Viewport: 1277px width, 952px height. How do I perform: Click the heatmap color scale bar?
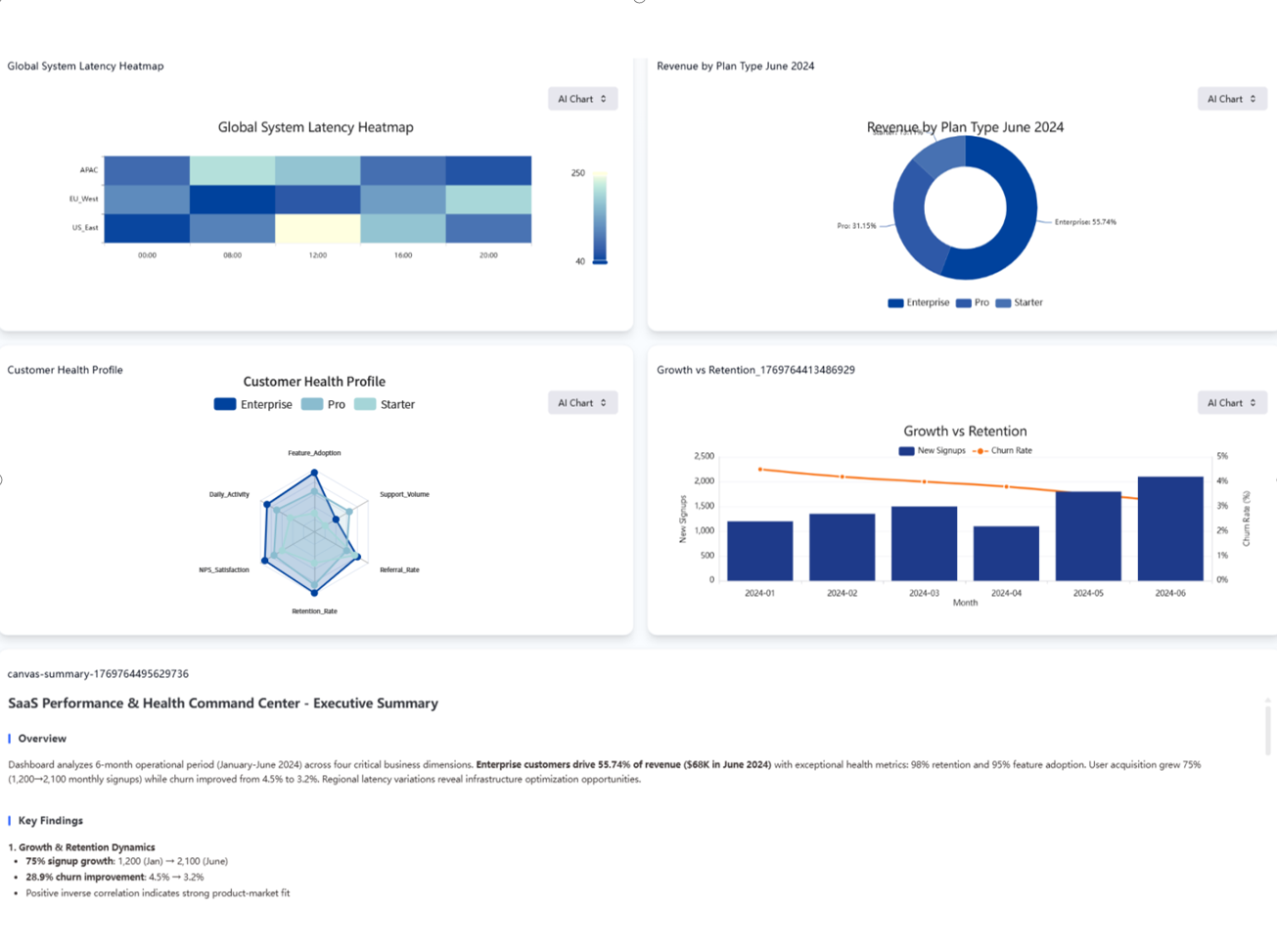[600, 215]
